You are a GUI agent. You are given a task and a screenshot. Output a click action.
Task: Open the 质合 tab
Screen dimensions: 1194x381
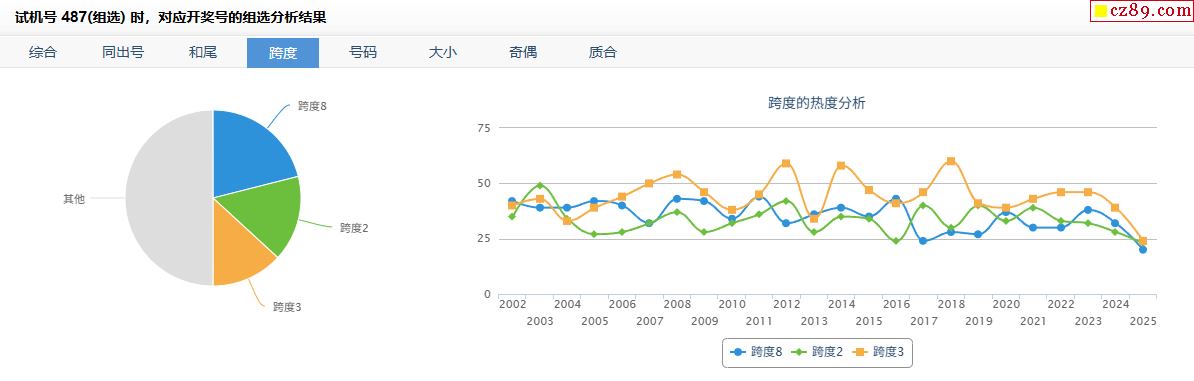[602, 53]
